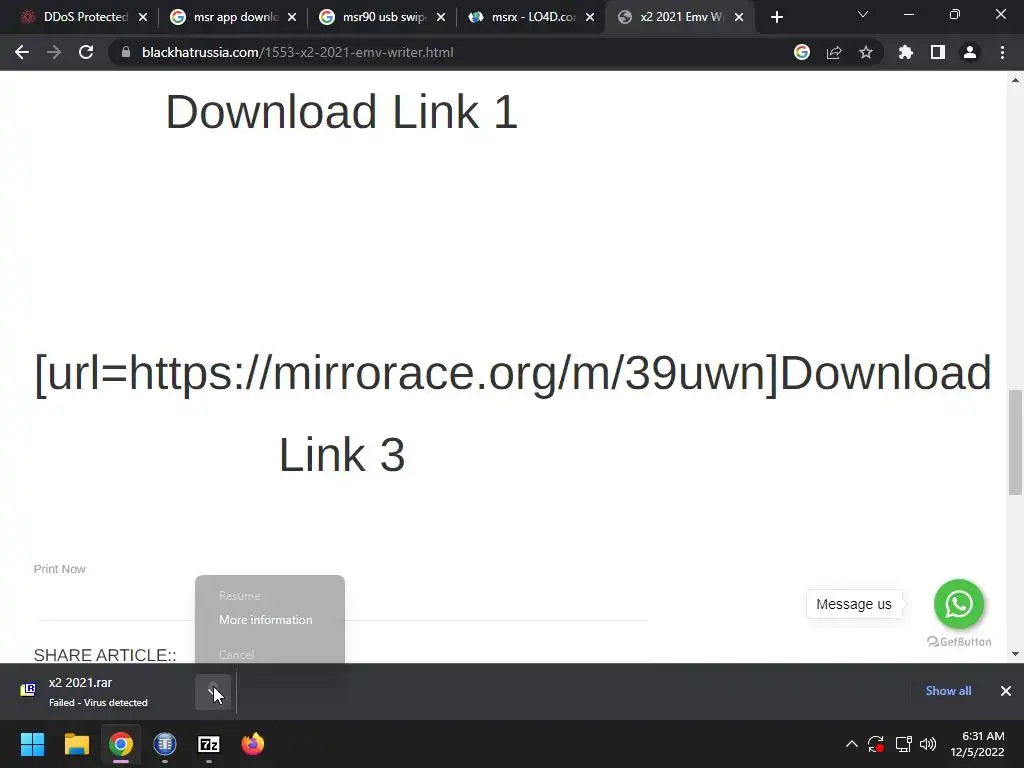Choose More information in download menu

pos(266,620)
